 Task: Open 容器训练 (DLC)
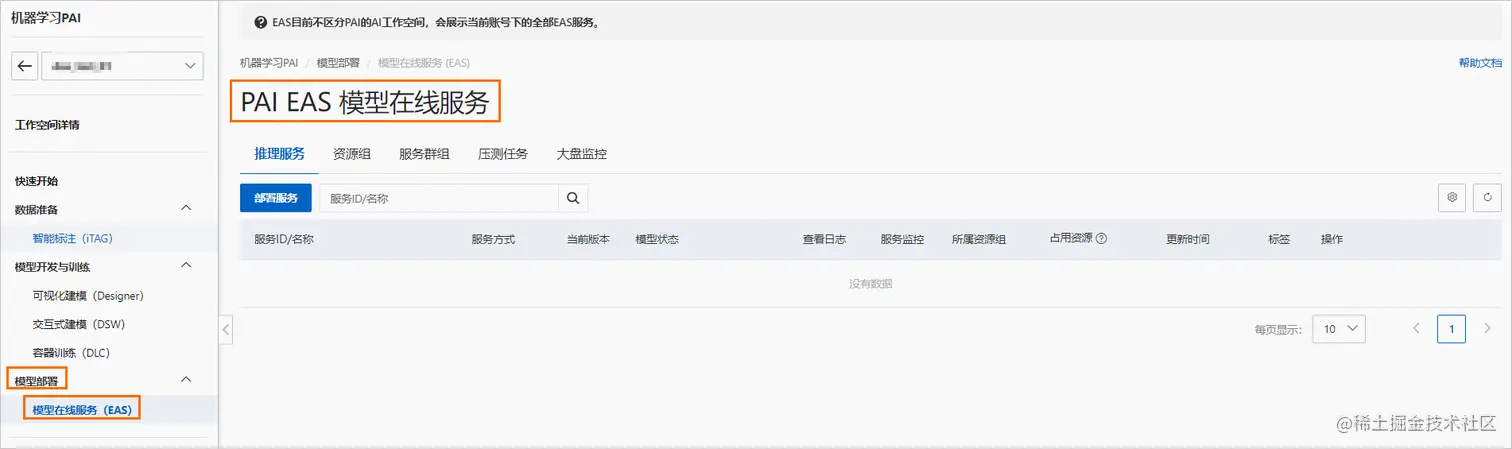tap(71, 353)
